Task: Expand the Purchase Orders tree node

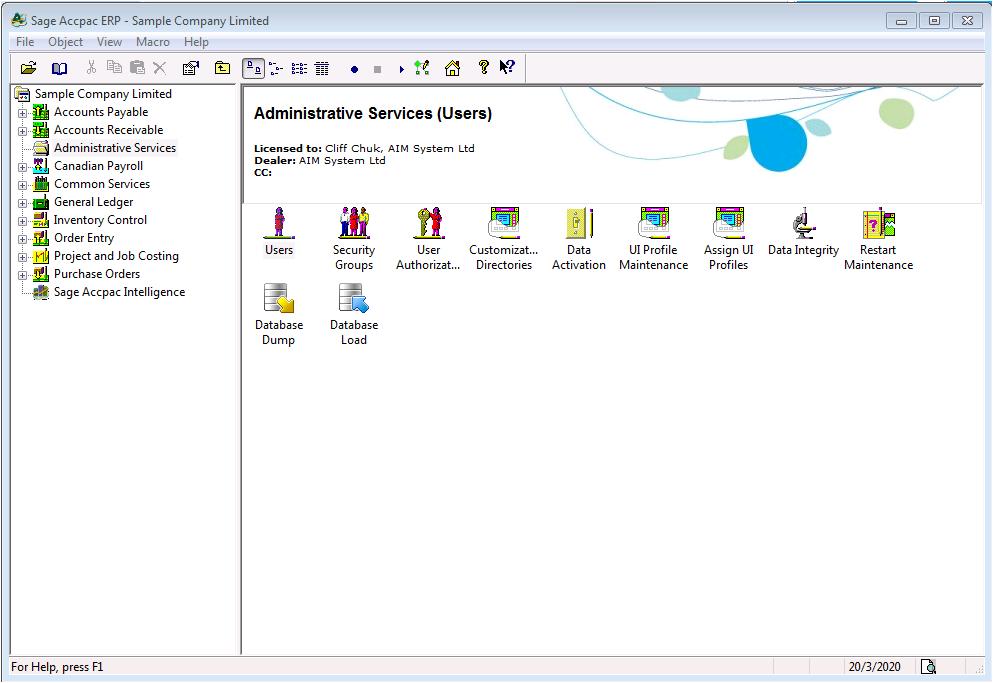Action: coord(22,275)
